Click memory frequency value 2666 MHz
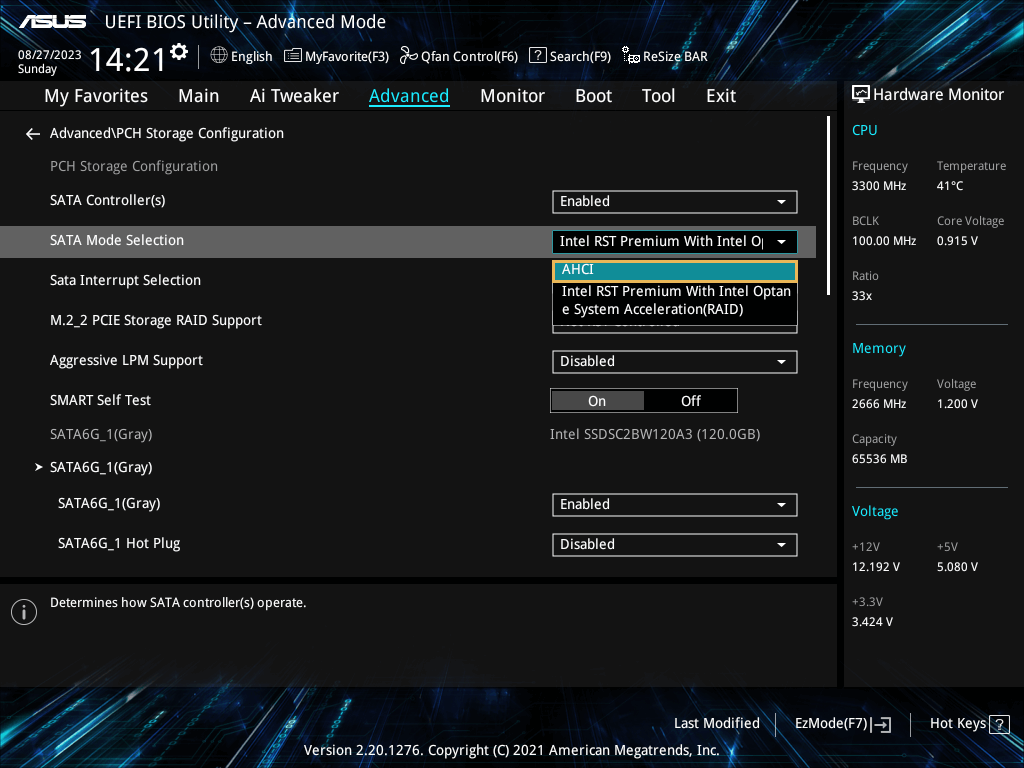This screenshot has height=768, width=1024. pyautogui.click(x=879, y=404)
